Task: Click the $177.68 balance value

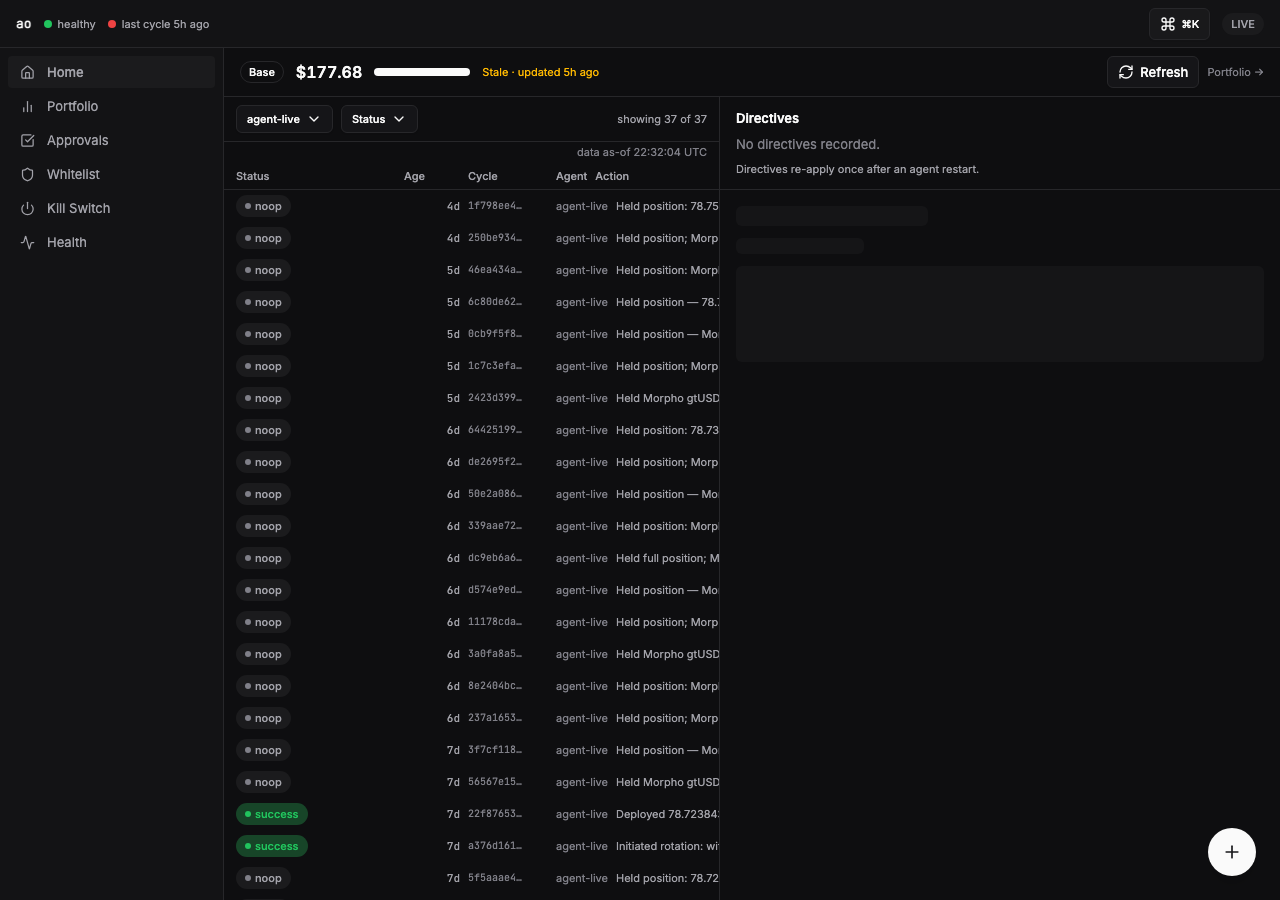Action: pos(329,72)
